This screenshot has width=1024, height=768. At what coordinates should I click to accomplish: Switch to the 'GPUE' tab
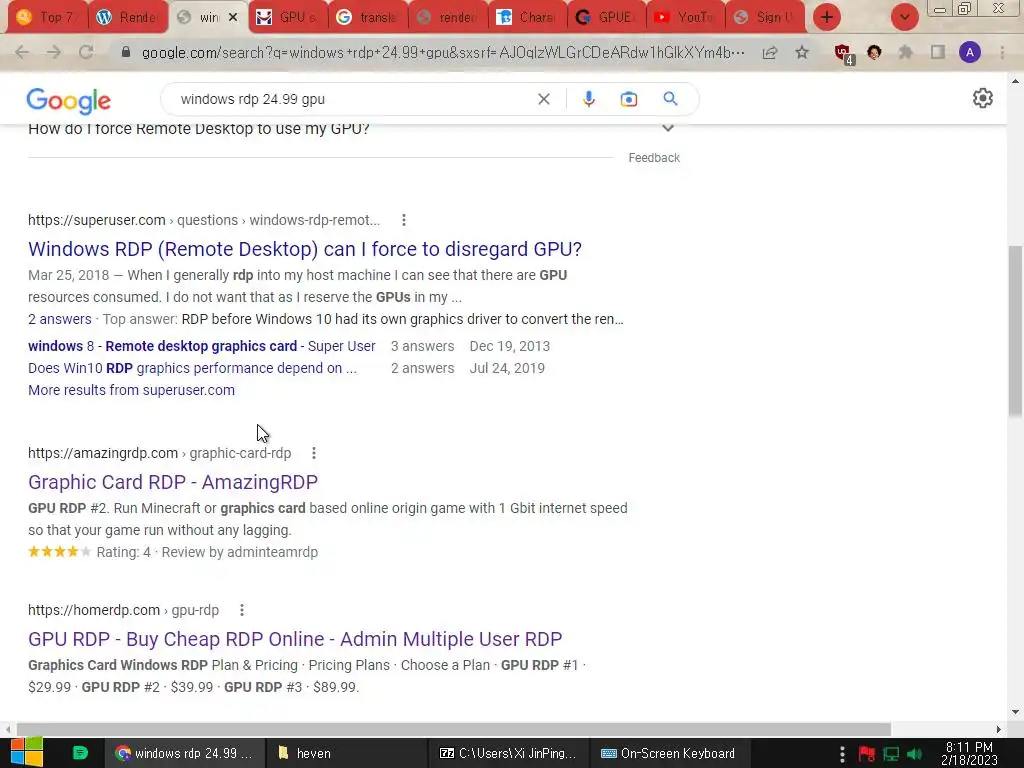pos(607,18)
